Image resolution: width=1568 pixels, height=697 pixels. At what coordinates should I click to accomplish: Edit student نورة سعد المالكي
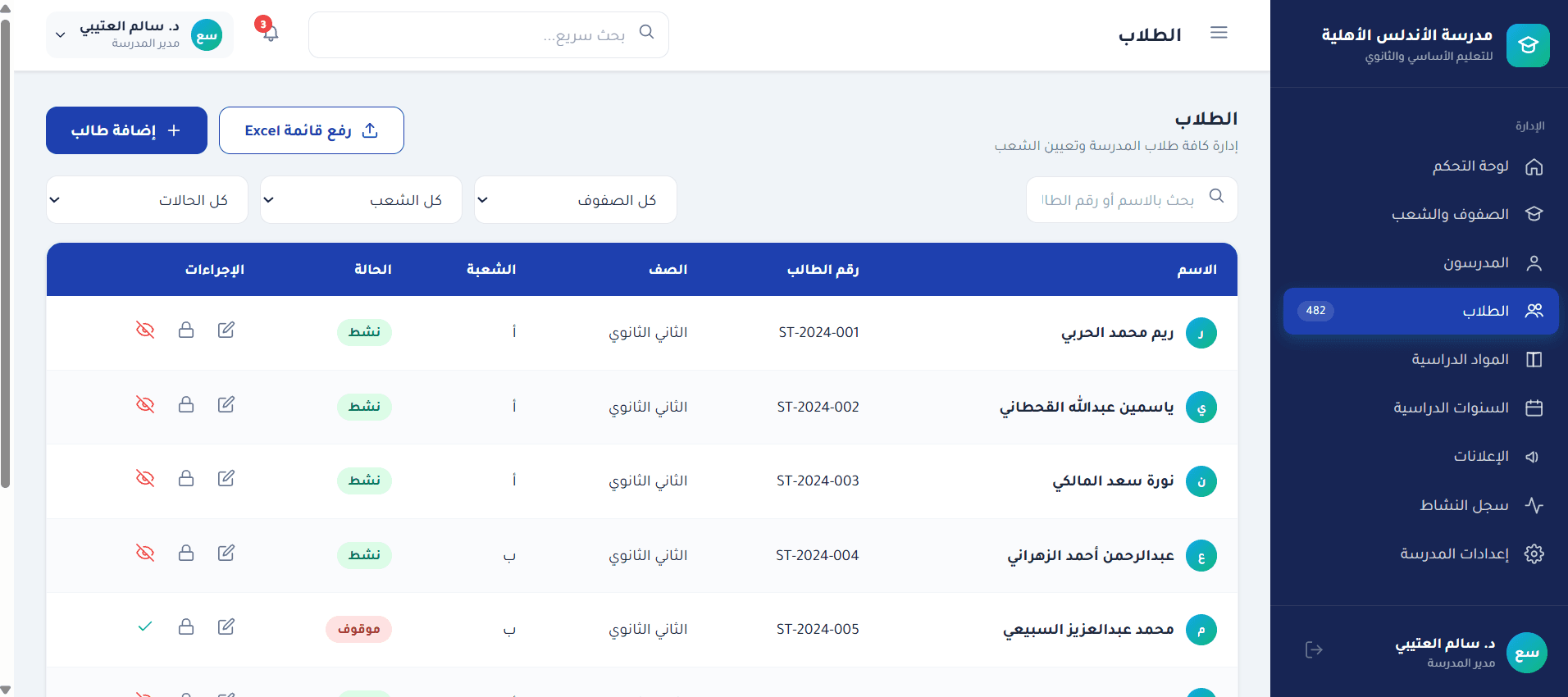point(226,478)
